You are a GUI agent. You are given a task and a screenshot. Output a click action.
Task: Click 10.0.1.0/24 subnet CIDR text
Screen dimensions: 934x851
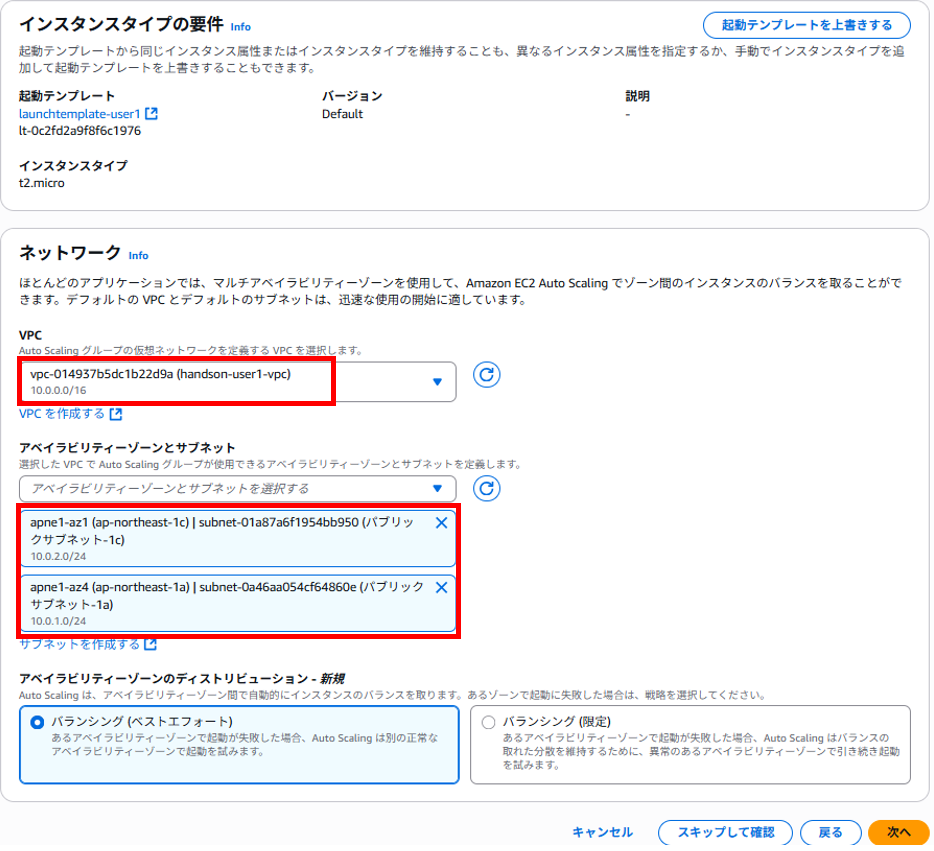(x=58, y=621)
